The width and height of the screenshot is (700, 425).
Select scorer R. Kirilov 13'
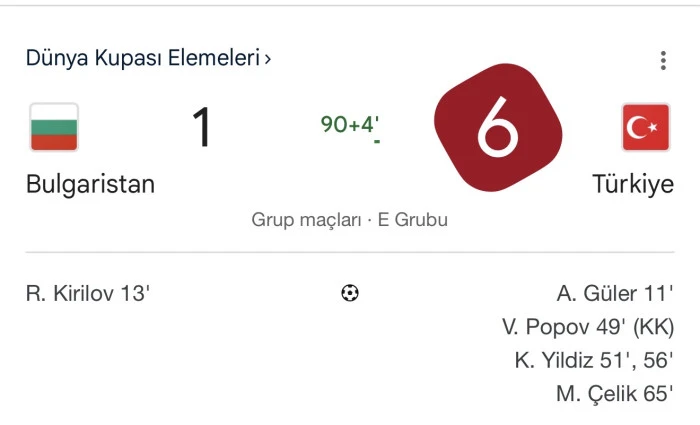(x=88, y=294)
